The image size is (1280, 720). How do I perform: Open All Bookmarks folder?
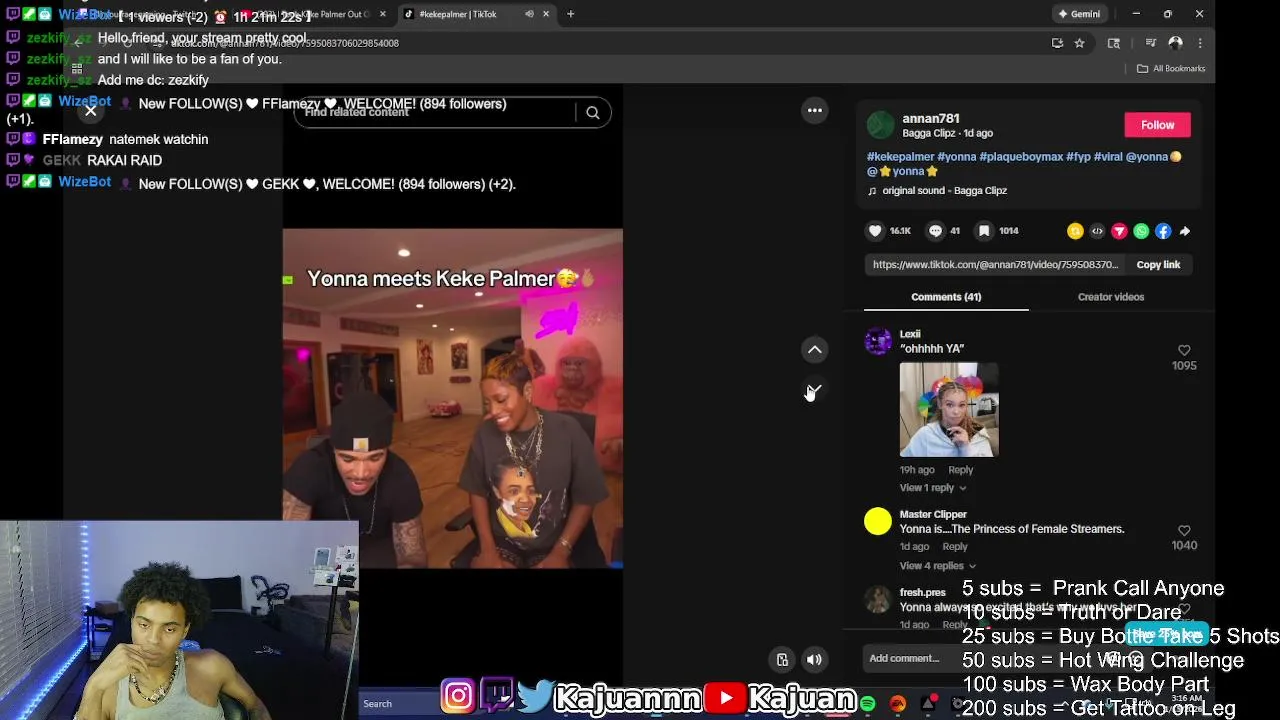(x=1172, y=68)
